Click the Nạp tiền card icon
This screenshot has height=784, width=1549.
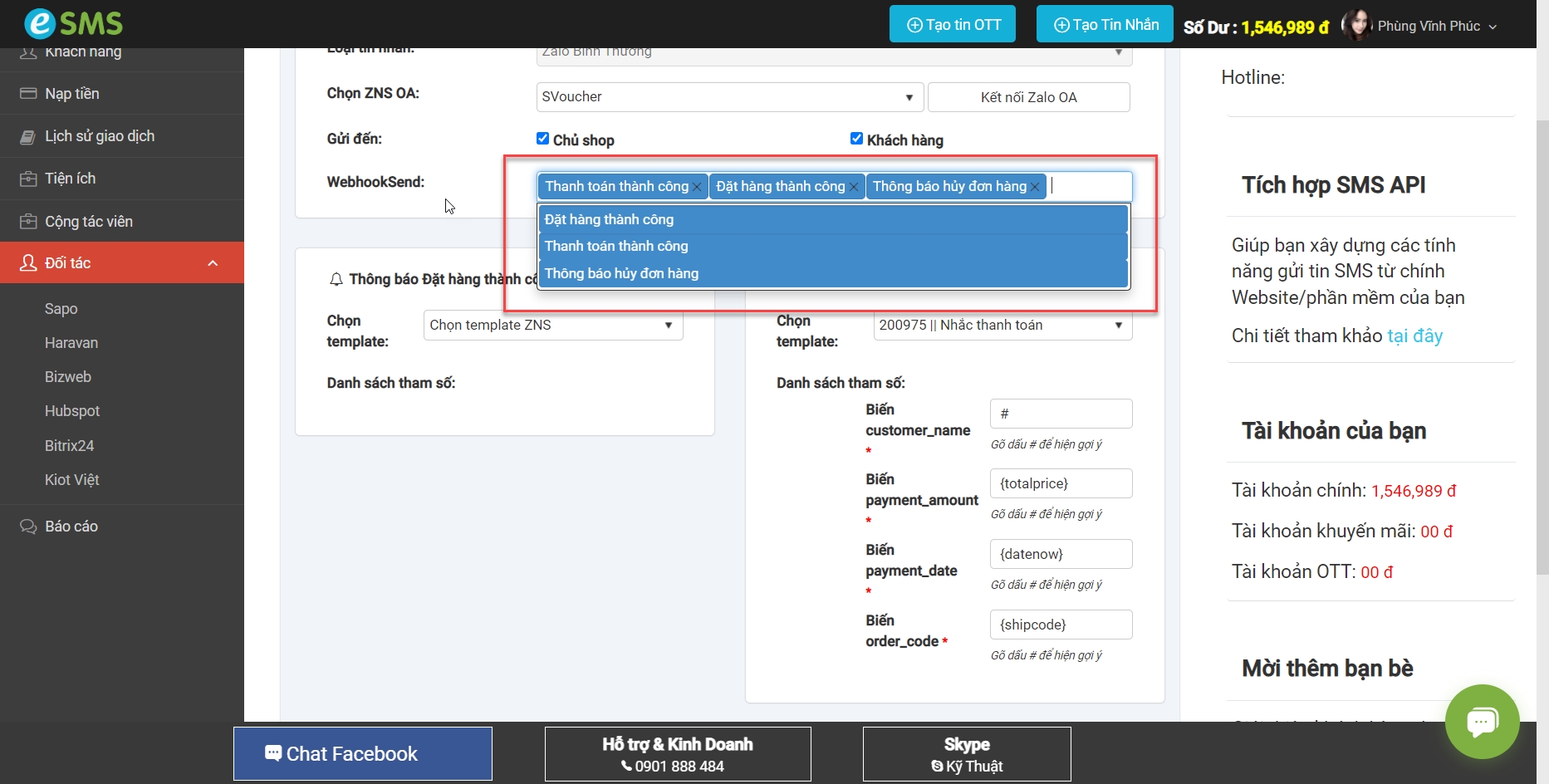point(28,94)
